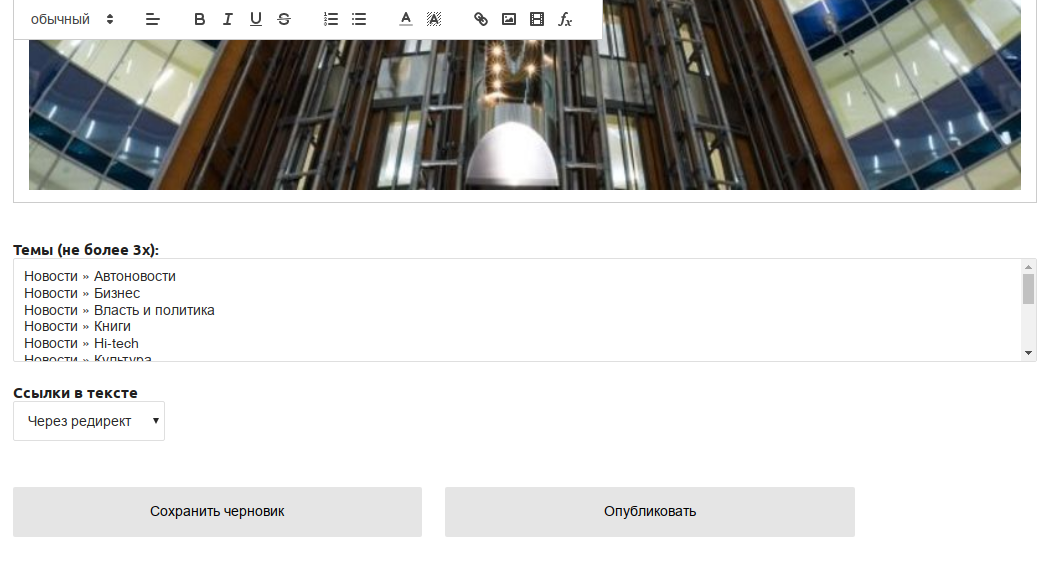Image resolution: width=1051 pixels, height=569 pixels.
Task: Open the paragraph style dropdown "обычный"
Action: [x=72, y=19]
